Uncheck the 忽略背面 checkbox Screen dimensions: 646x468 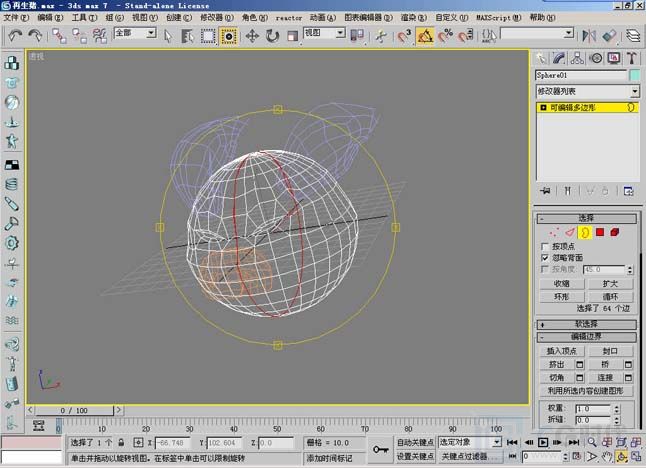(545, 258)
